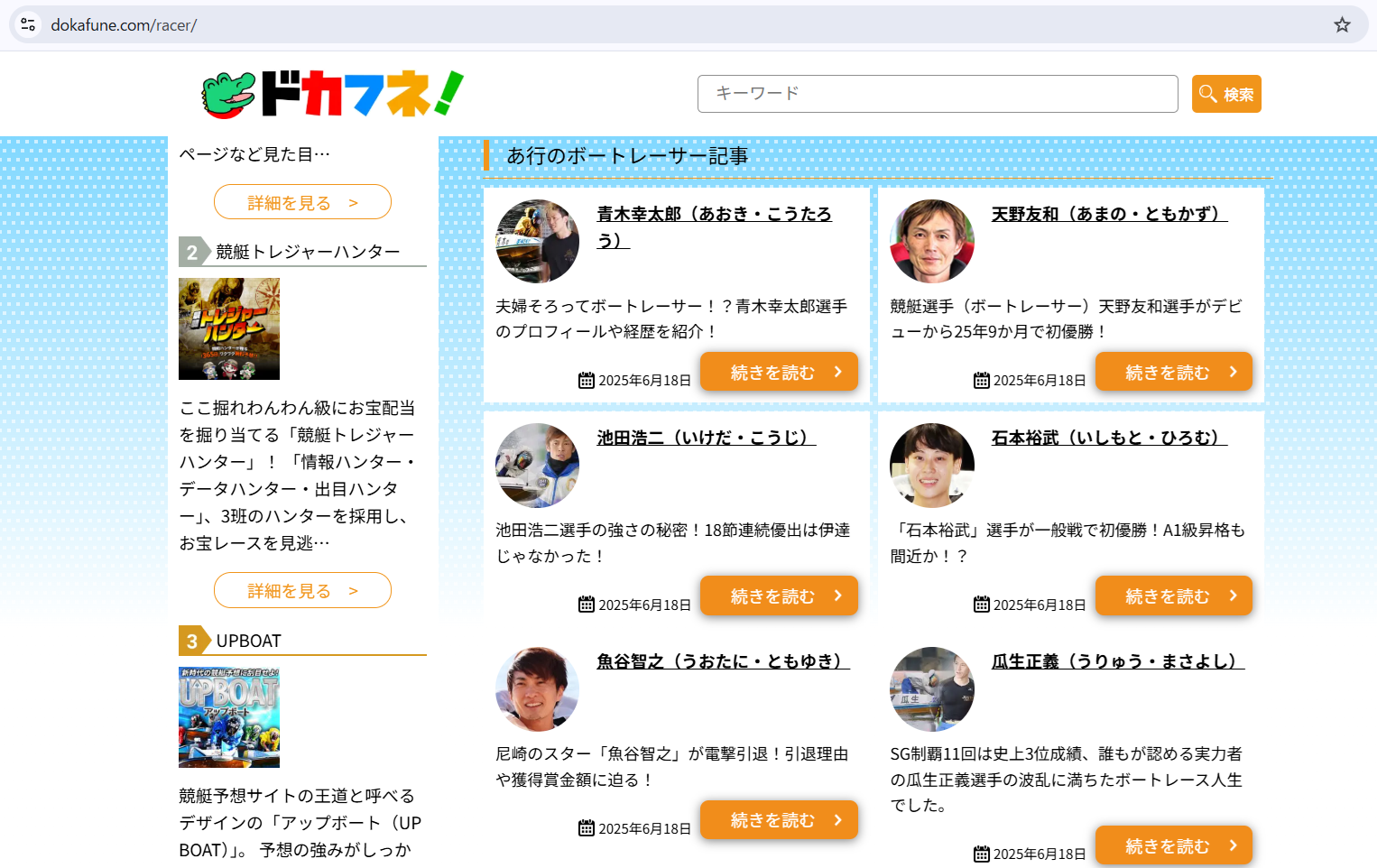Image resolution: width=1377 pixels, height=868 pixels.
Task: Click 続きを読む for 魚谷智之 article
Action: [779, 820]
